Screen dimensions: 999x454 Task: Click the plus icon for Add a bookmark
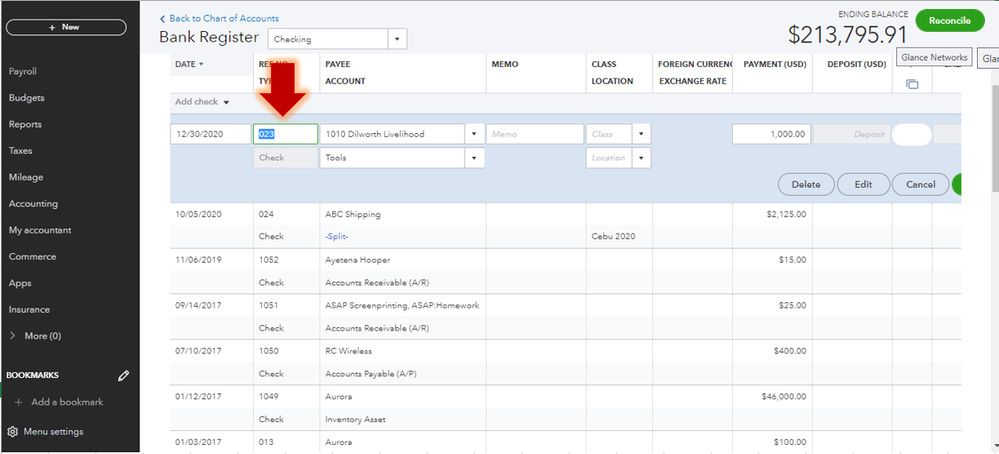pos(18,402)
